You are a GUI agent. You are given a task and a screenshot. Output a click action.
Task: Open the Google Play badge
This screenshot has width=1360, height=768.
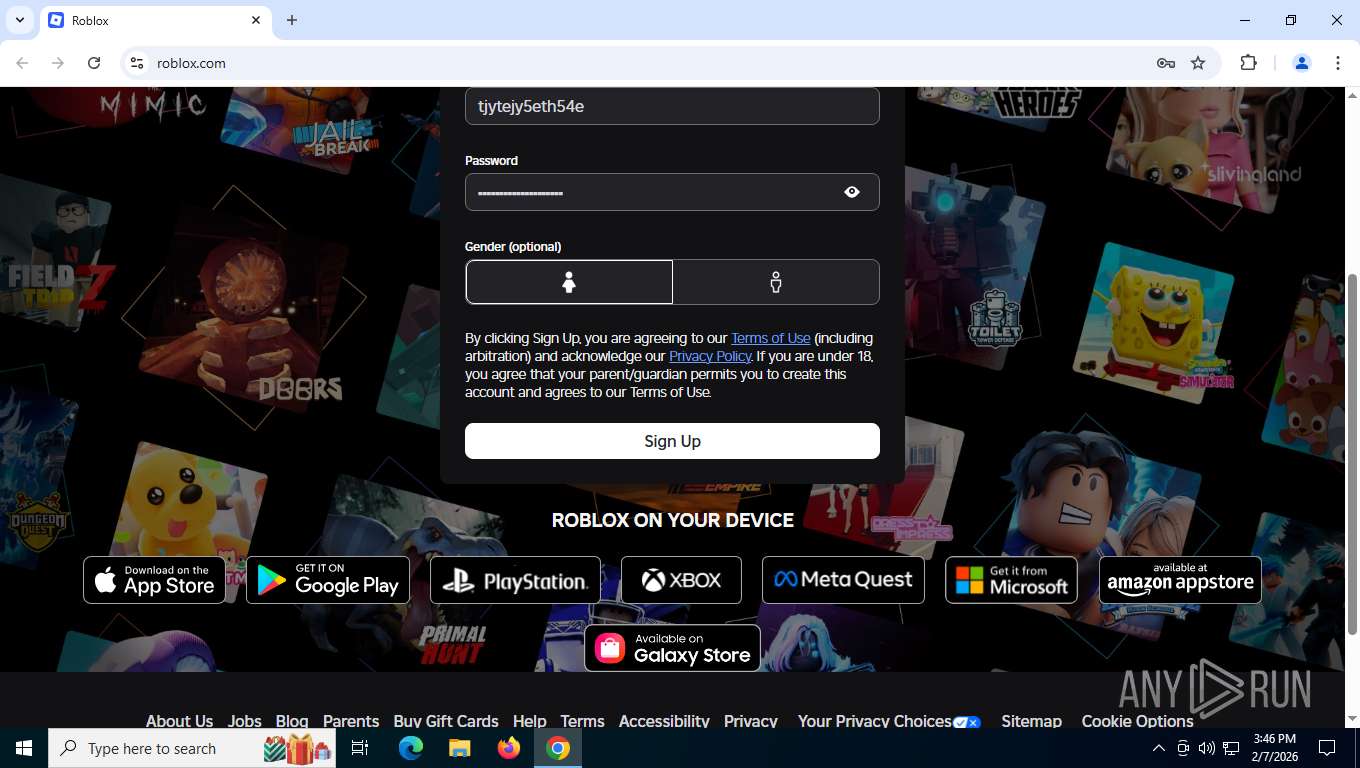pyautogui.click(x=328, y=580)
